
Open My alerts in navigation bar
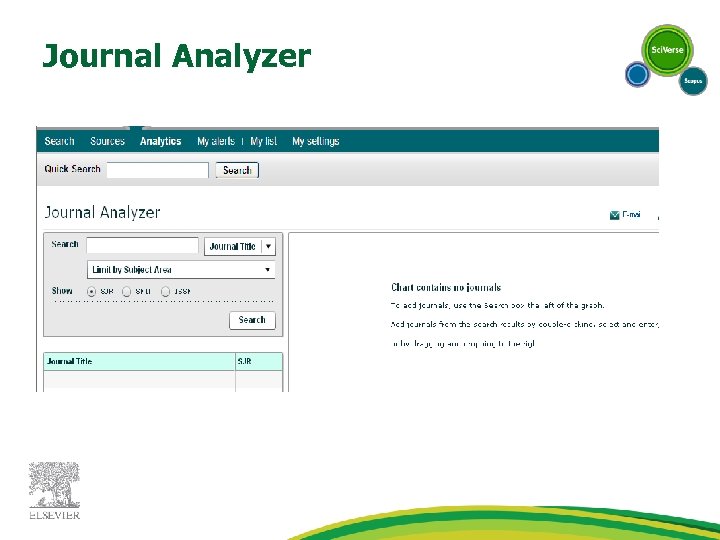coord(216,141)
